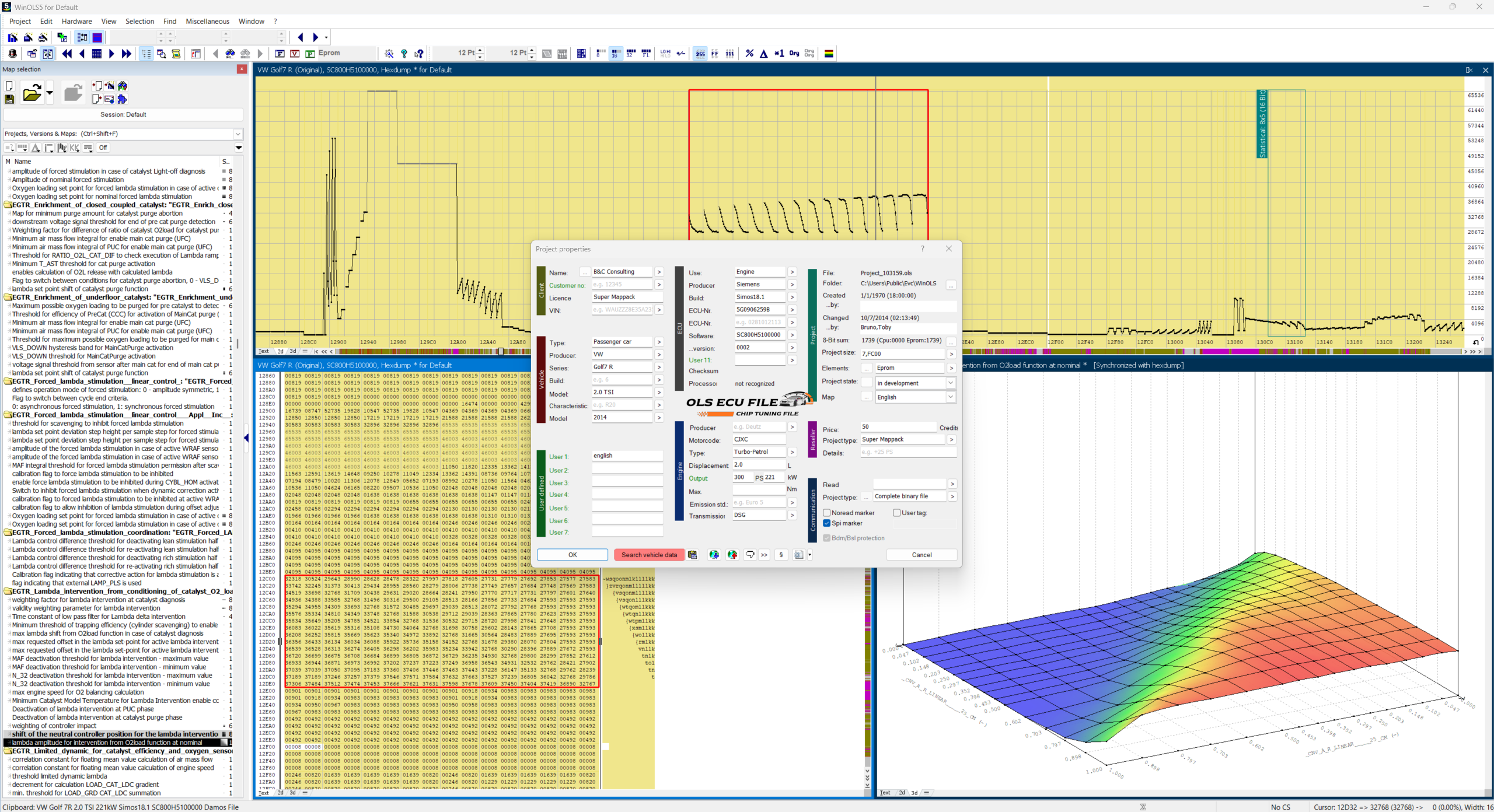Open the Hardware menu
Image resolution: width=1494 pixels, height=812 pixels.
click(x=76, y=22)
